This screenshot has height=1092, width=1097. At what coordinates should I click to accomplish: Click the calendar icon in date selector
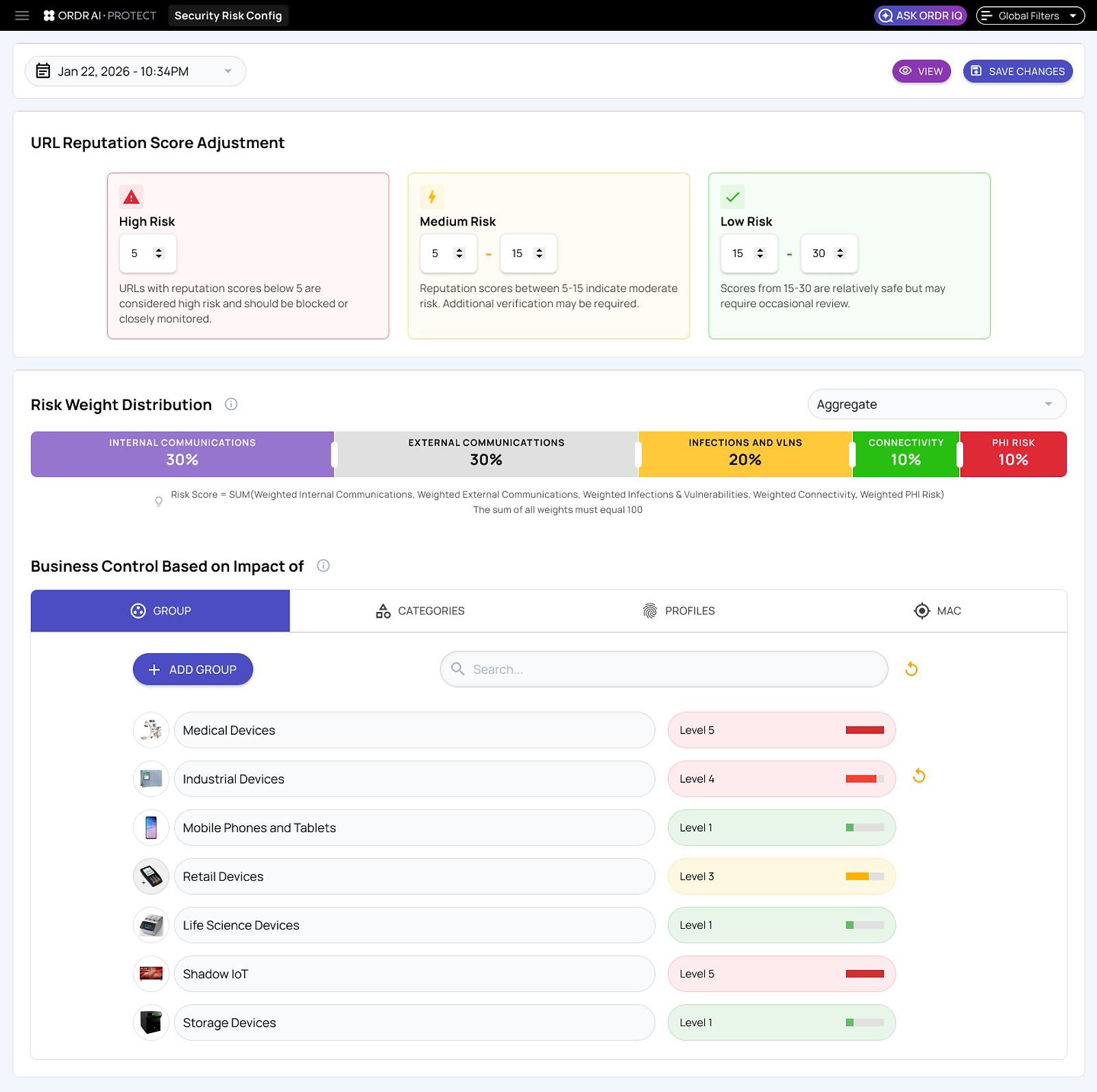(43, 71)
